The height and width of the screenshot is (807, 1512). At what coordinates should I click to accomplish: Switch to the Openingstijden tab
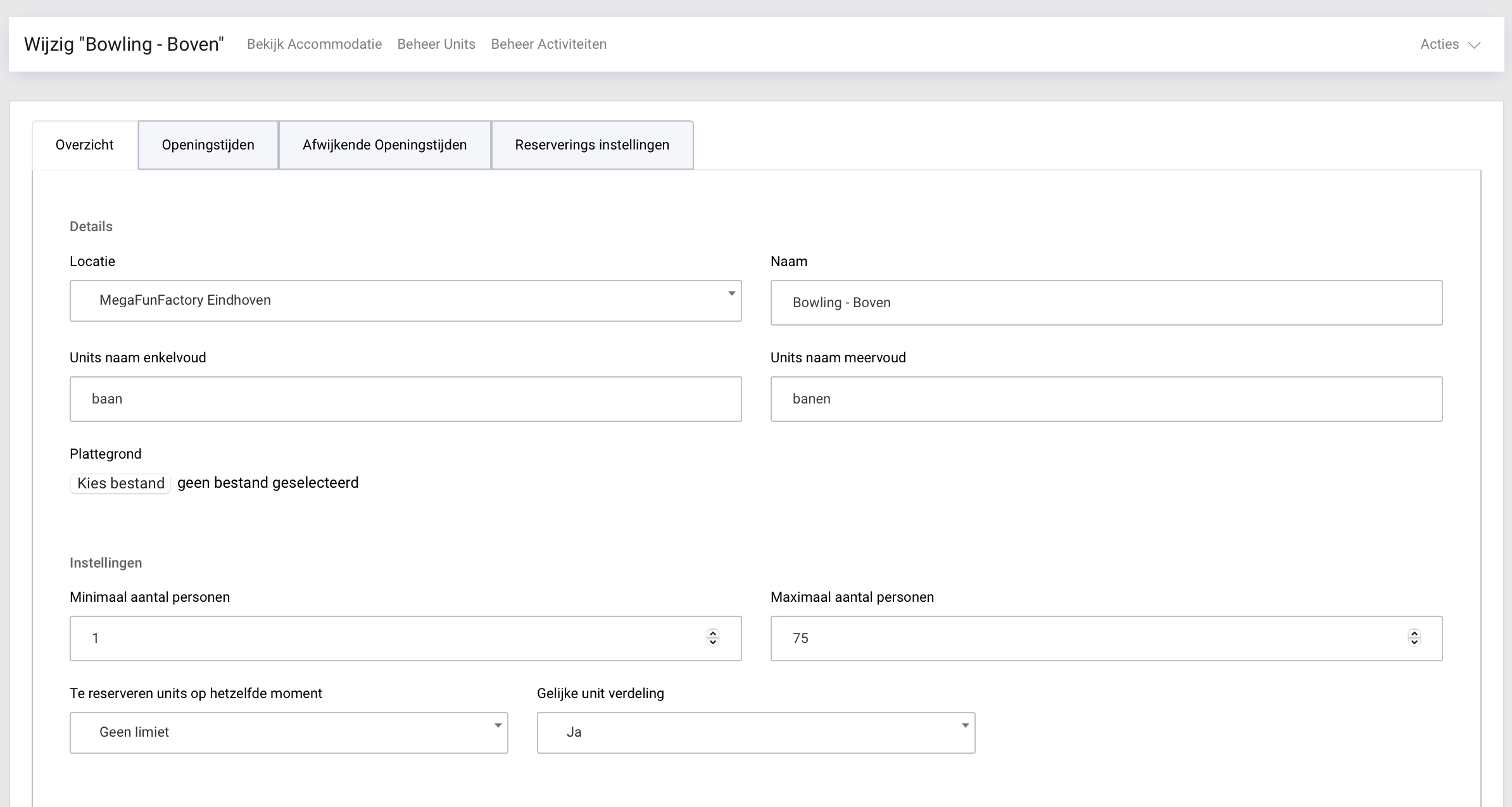click(x=208, y=145)
